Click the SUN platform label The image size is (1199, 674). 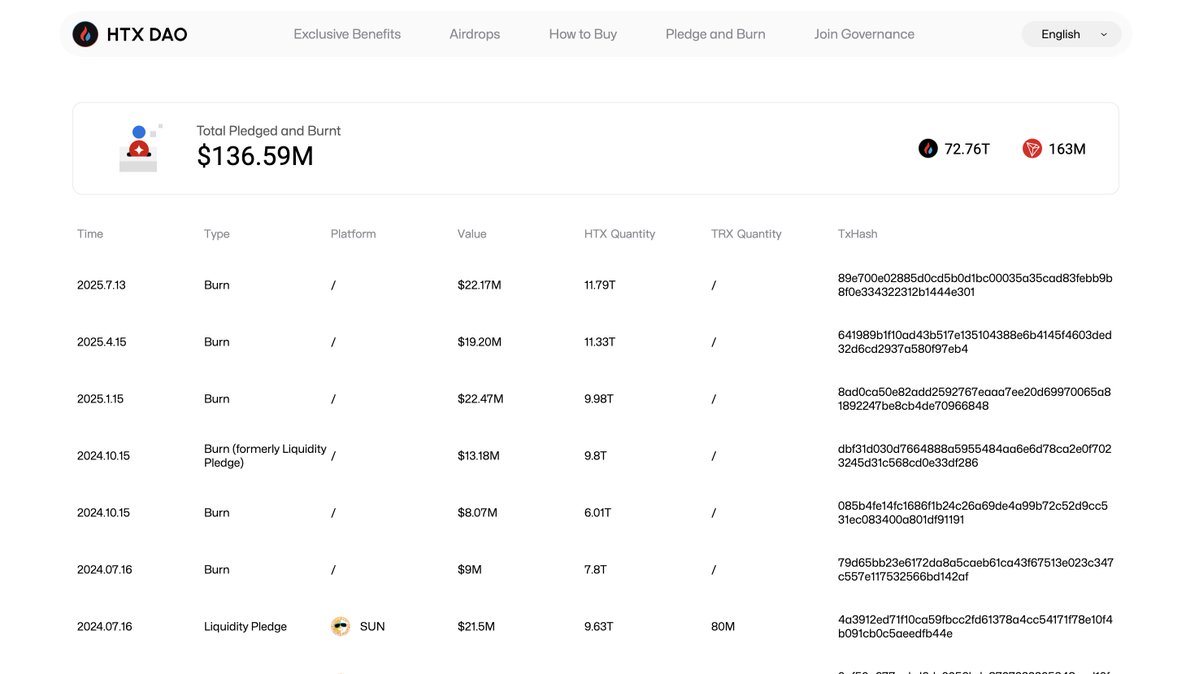(x=372, y=627)
